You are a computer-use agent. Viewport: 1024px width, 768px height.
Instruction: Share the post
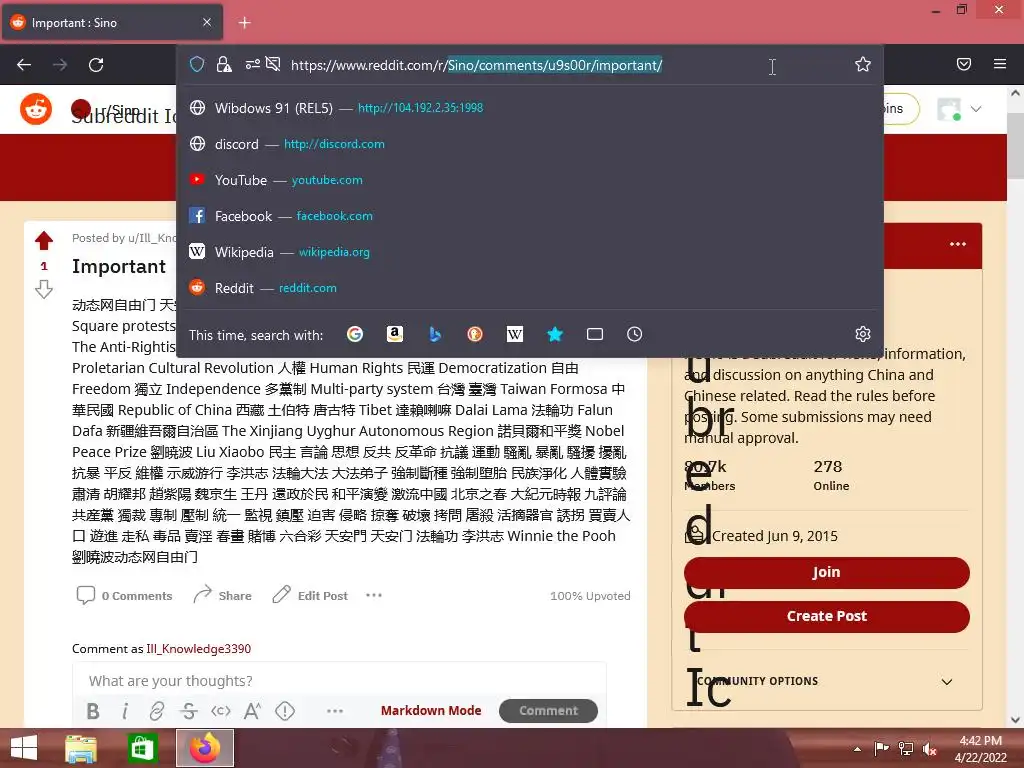(223, 595)
